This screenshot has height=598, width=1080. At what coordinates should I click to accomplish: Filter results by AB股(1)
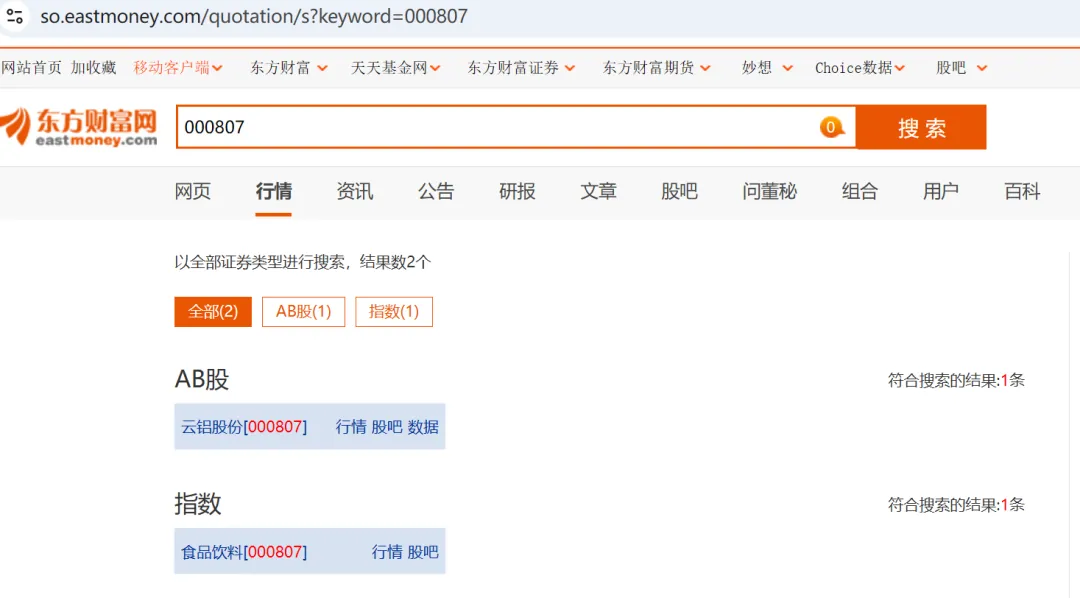pos(304,312)
